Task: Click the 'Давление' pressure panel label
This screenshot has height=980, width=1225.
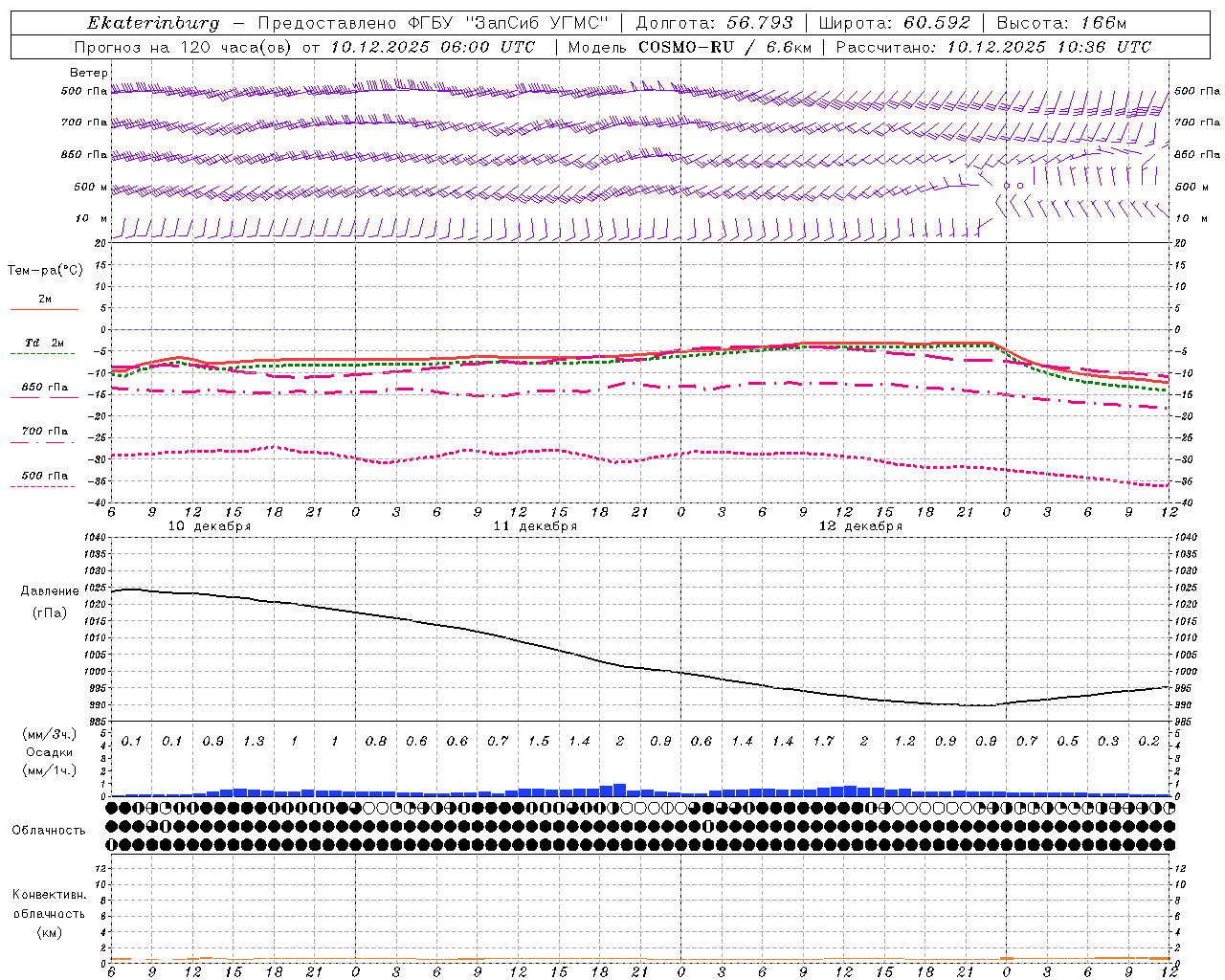Action: pos(50,591)
